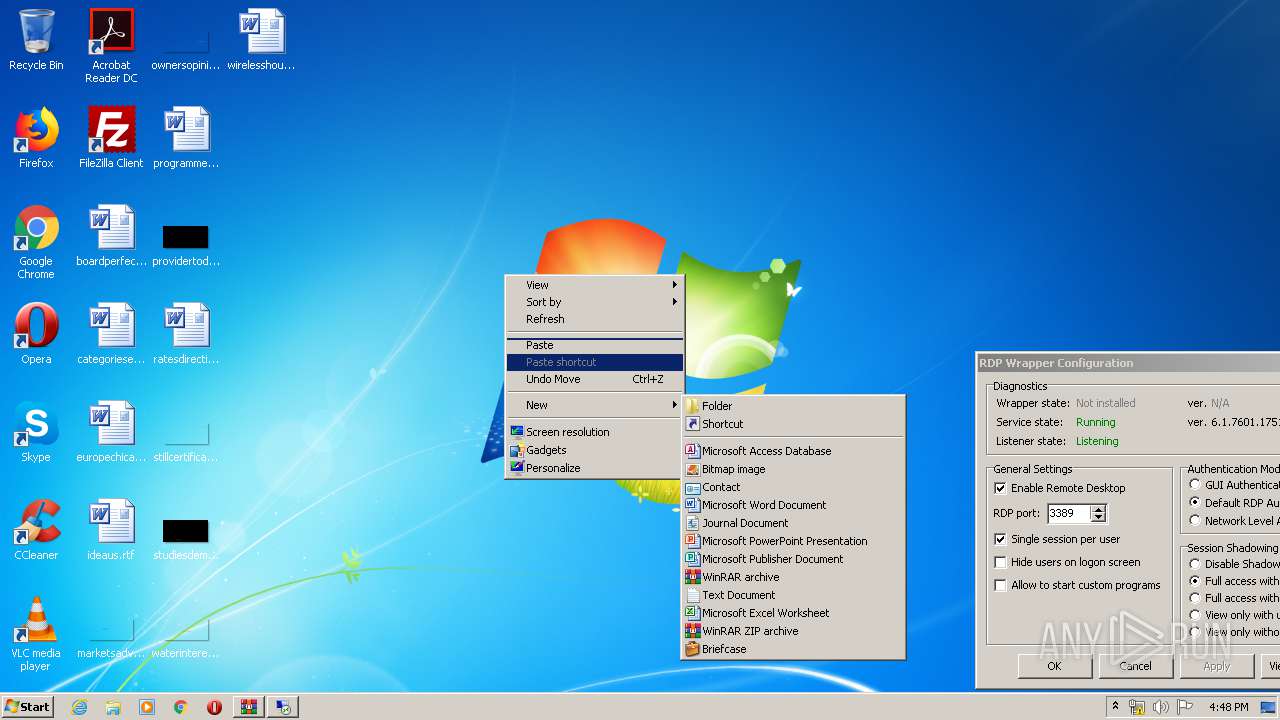Select the Opera desktop shortcut
This screenshot has width=1280, height=720.
click(x=36, y=334)
